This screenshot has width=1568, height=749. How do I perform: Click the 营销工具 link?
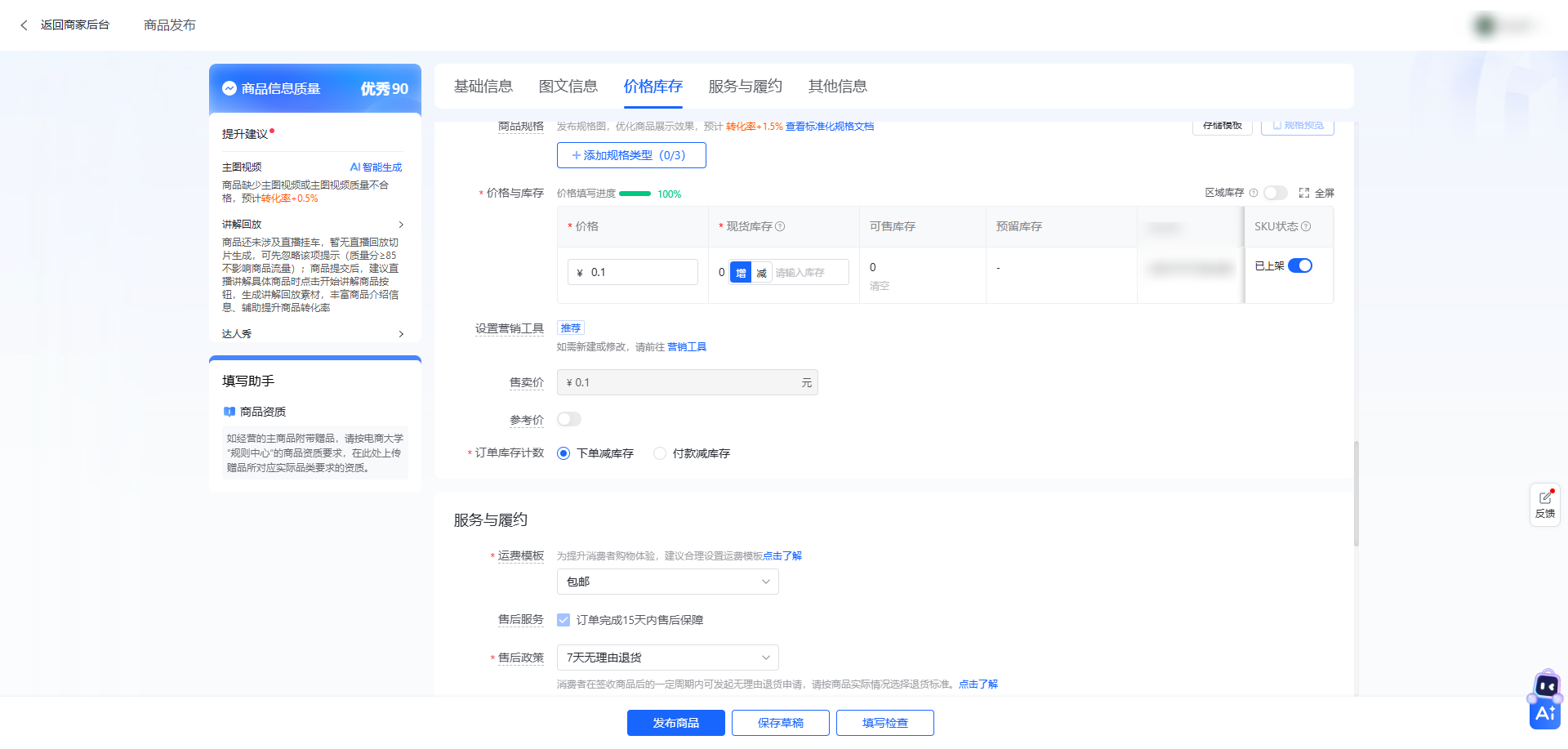pyautogui.click(x=687, y=347)
